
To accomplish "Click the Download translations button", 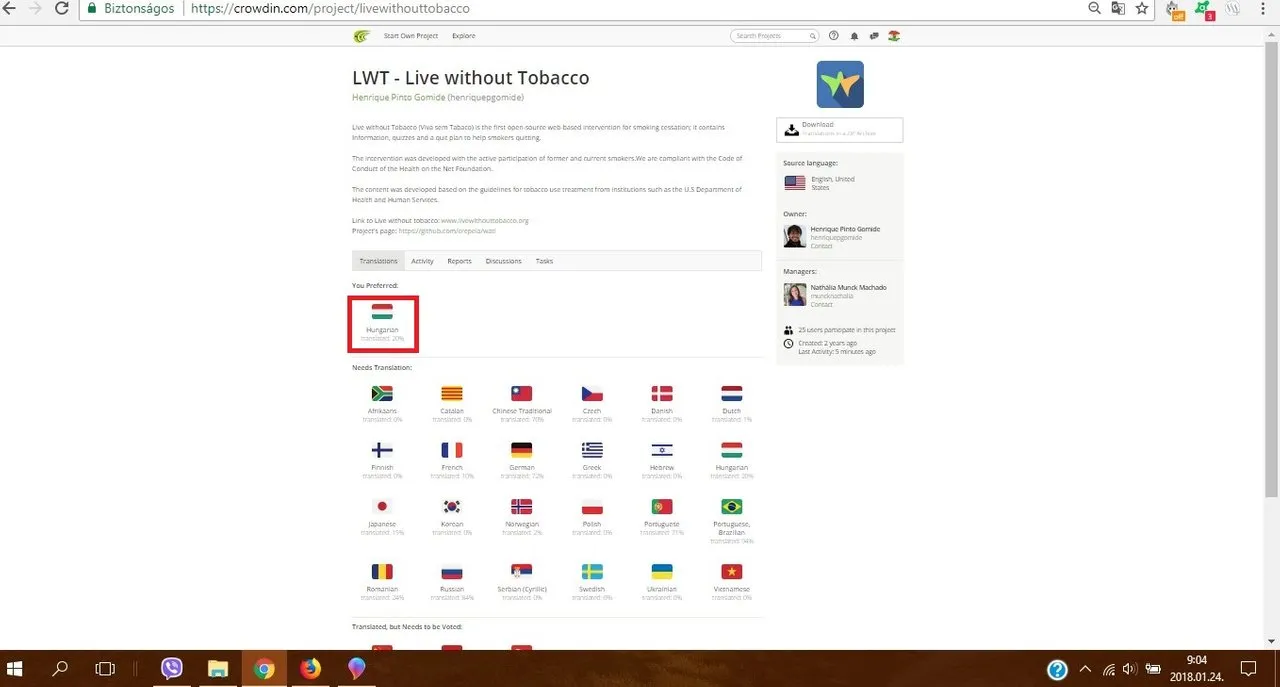I will coord(839,129).
